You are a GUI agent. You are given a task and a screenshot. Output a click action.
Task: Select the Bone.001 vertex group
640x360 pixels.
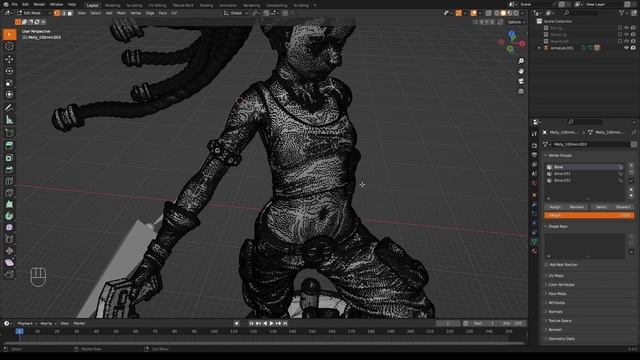[584, 174]
